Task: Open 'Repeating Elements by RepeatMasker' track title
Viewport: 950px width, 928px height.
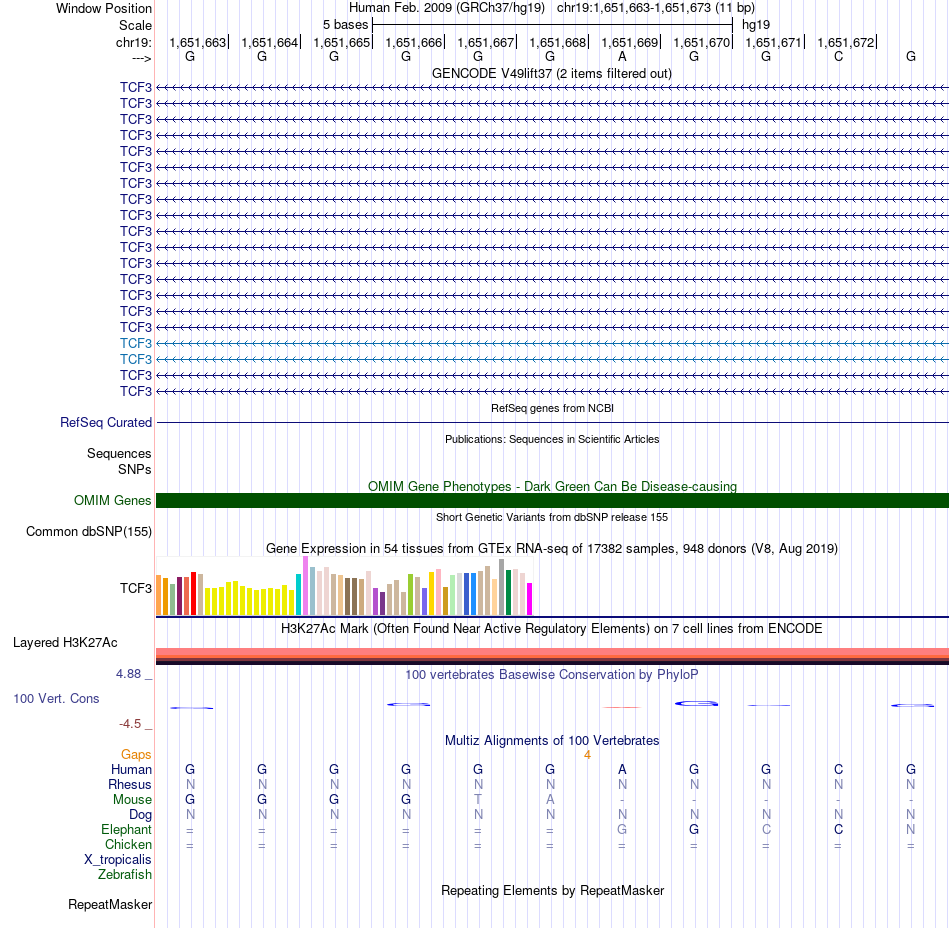Action: coord(552,890)
